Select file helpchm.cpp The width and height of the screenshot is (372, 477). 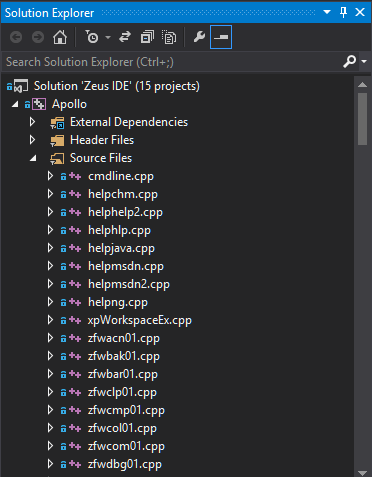click(123, 194)
